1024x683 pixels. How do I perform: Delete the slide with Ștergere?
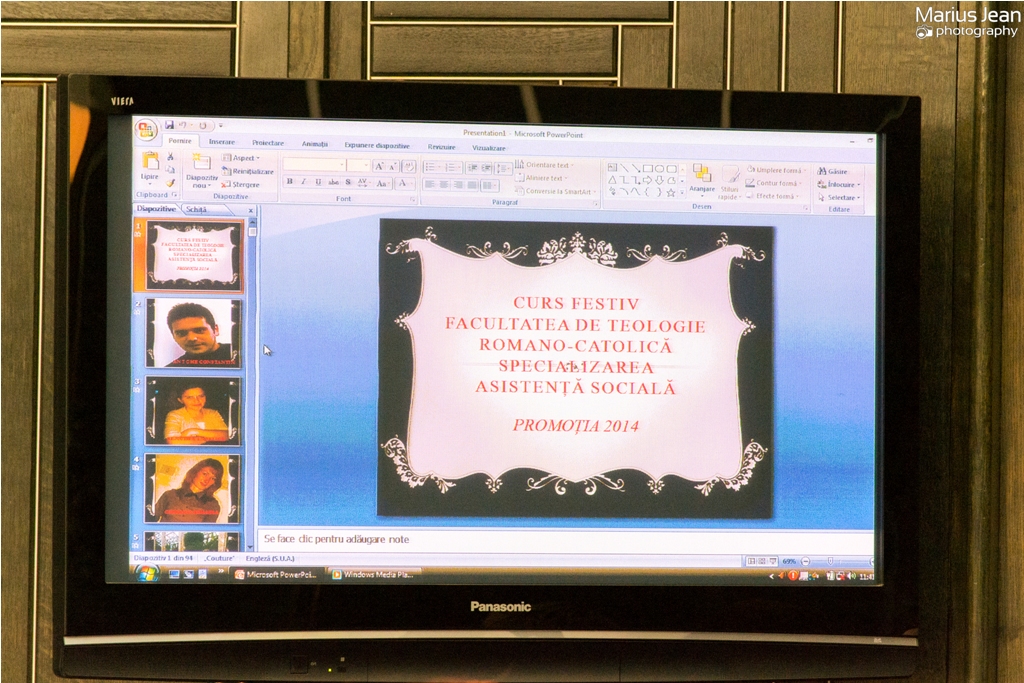(241, 185)
